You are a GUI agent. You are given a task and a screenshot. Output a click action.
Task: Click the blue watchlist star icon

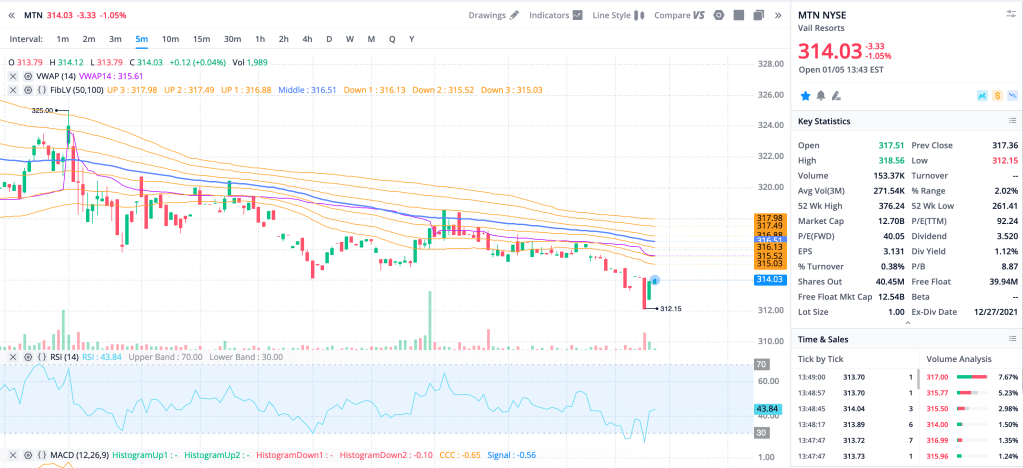coord(804,95)
